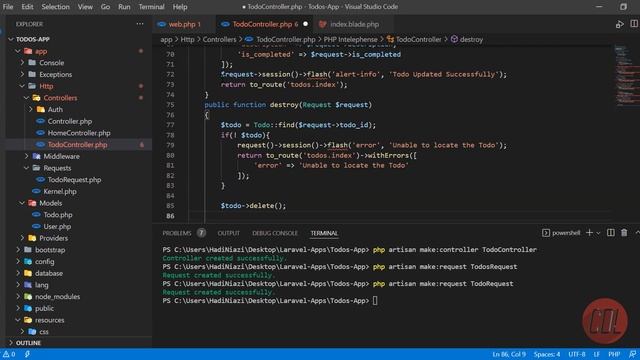Open the Go menu
640x360 pixels.
point(105,7)
